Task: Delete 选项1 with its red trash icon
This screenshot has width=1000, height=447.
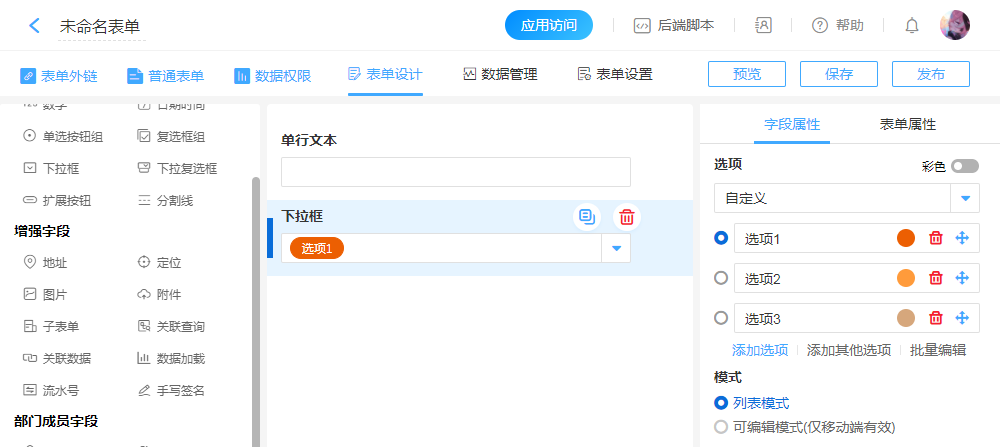Action: pyautogui.click(x=936, y=238)
